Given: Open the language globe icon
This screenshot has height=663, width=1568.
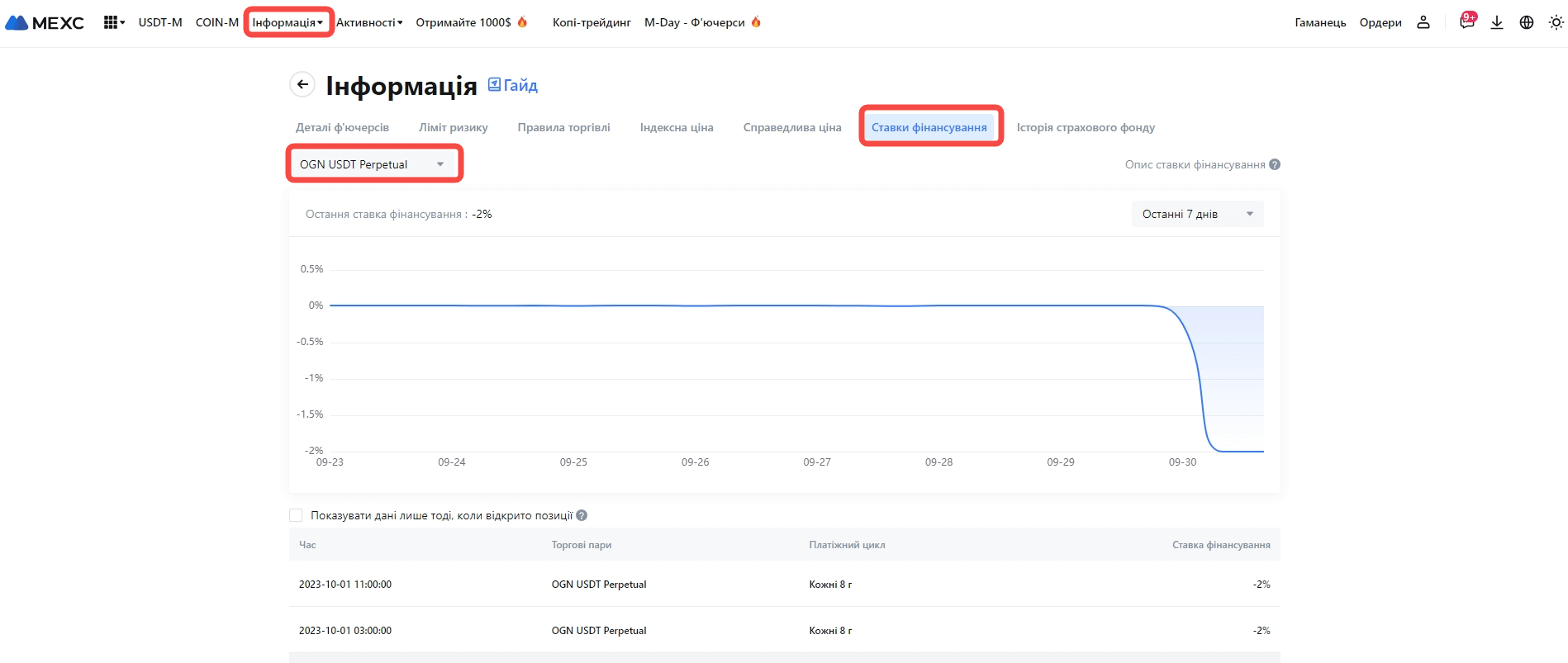Looking at the screenshot, I should coord(1526,22).
